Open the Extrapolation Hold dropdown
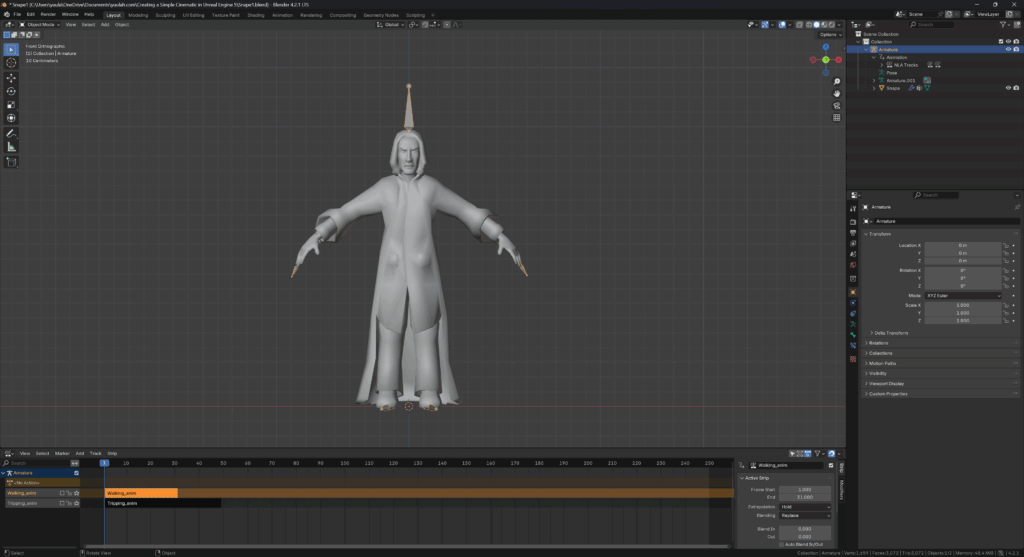 [x=806, y=507]
